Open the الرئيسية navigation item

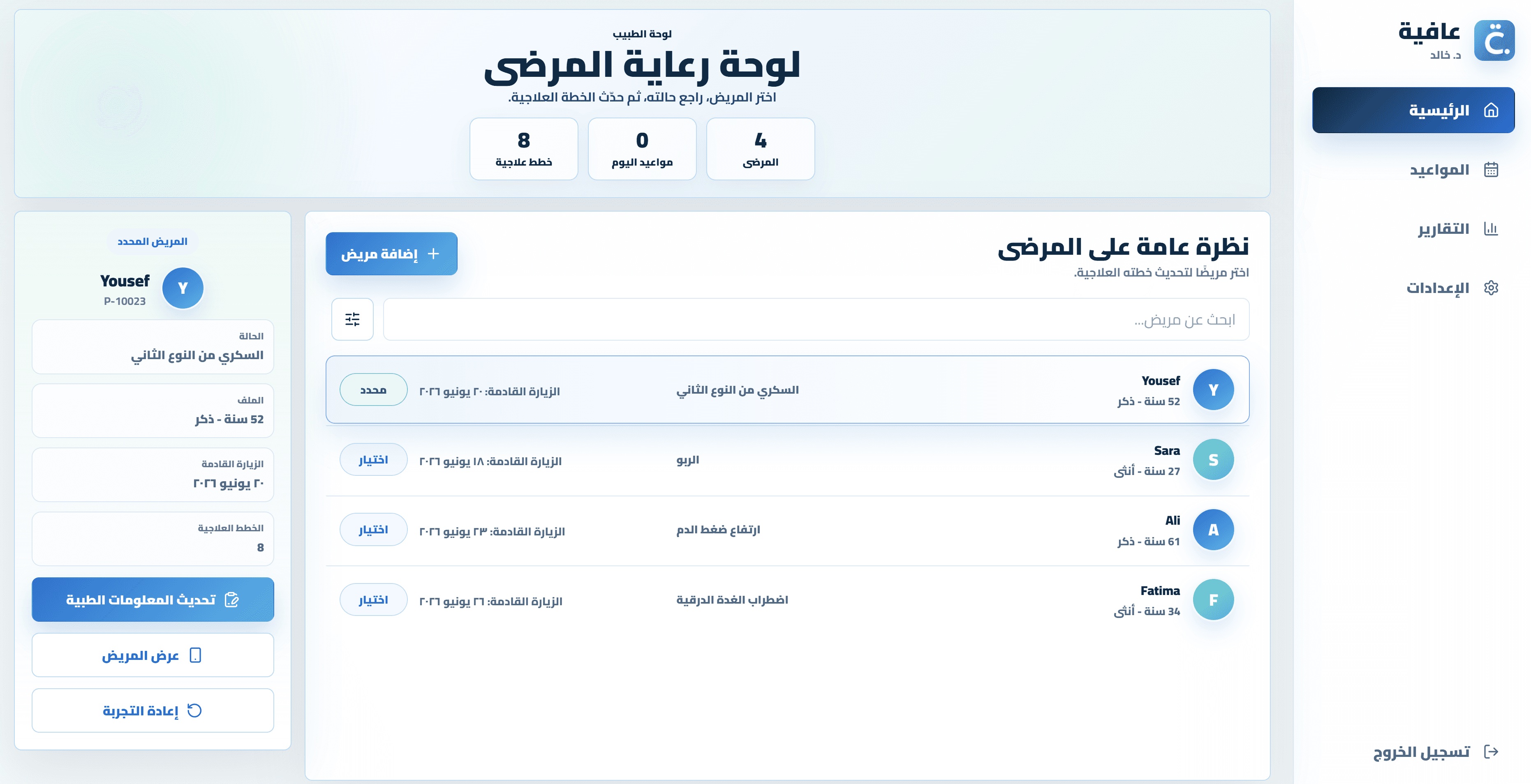(x=1413, y=110)
